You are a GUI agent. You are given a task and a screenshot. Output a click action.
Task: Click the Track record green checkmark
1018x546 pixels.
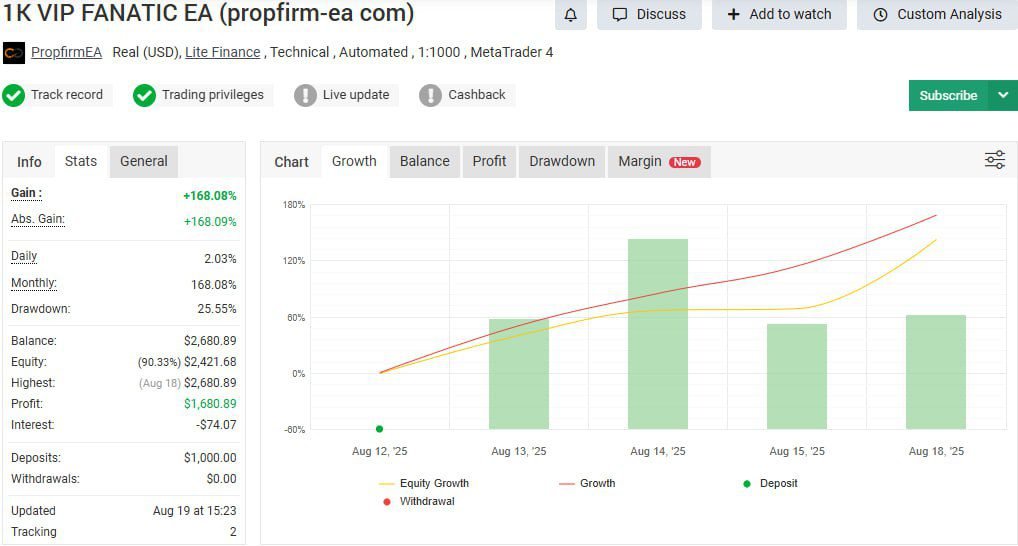(x=14, y=95)
